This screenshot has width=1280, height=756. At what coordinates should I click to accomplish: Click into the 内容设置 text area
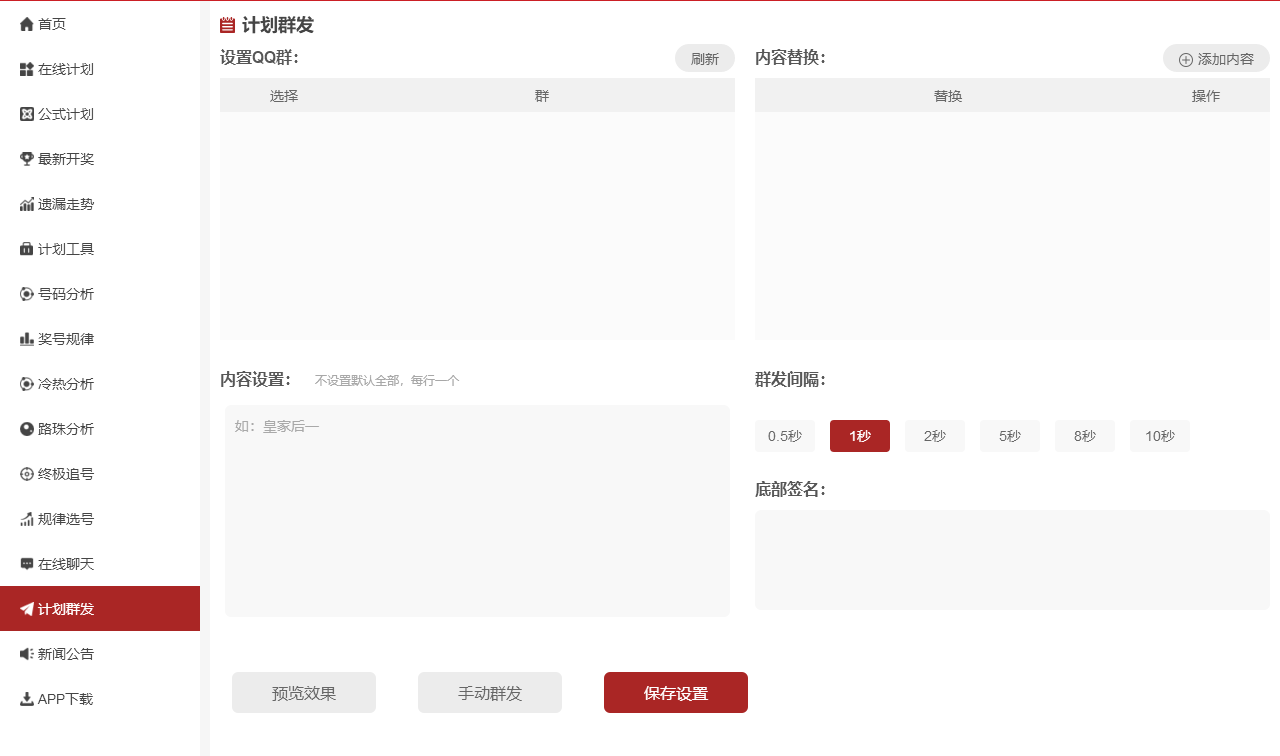tap(477, 511)
